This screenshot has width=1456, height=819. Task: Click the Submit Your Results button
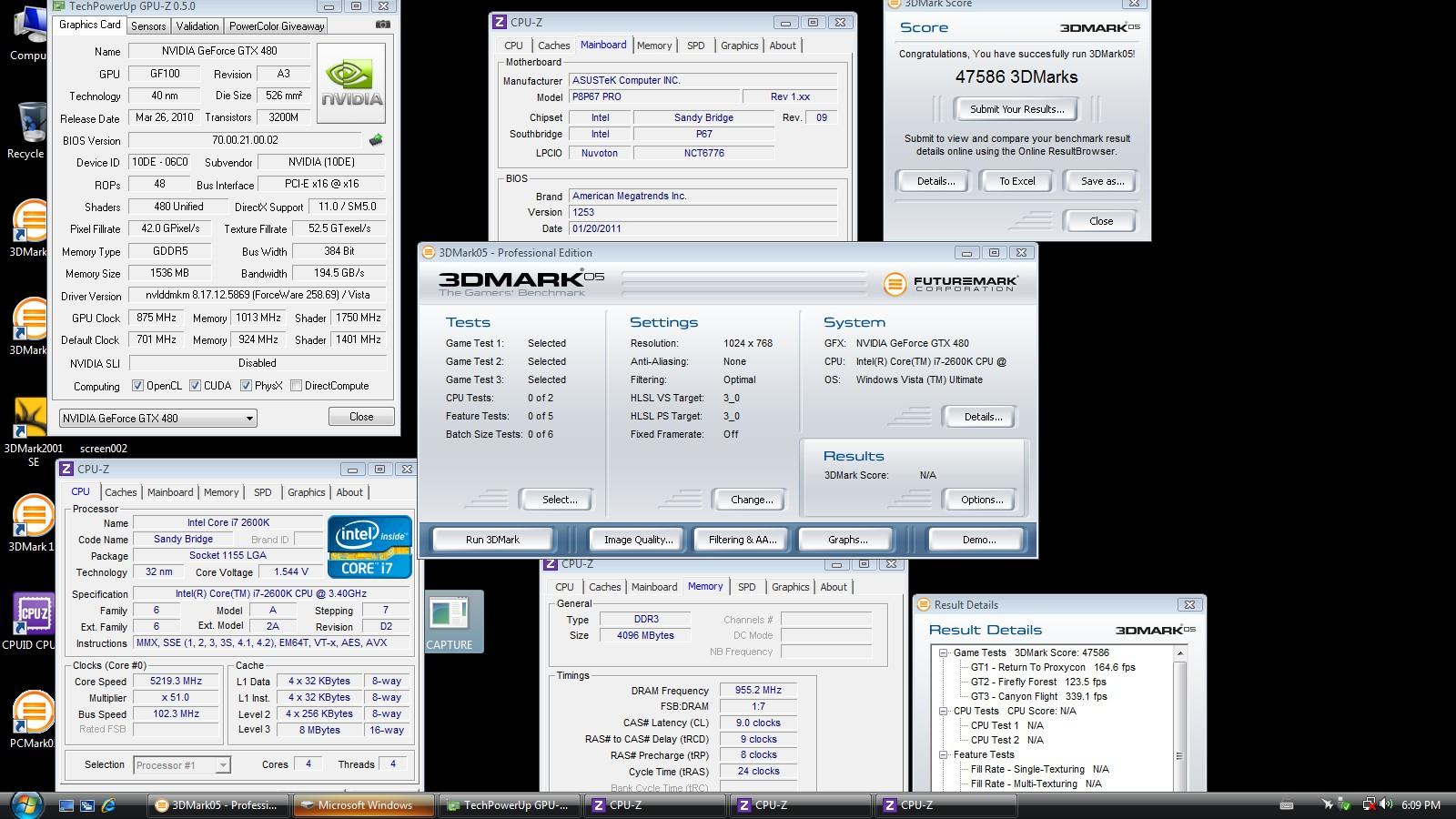point(1016,109)
